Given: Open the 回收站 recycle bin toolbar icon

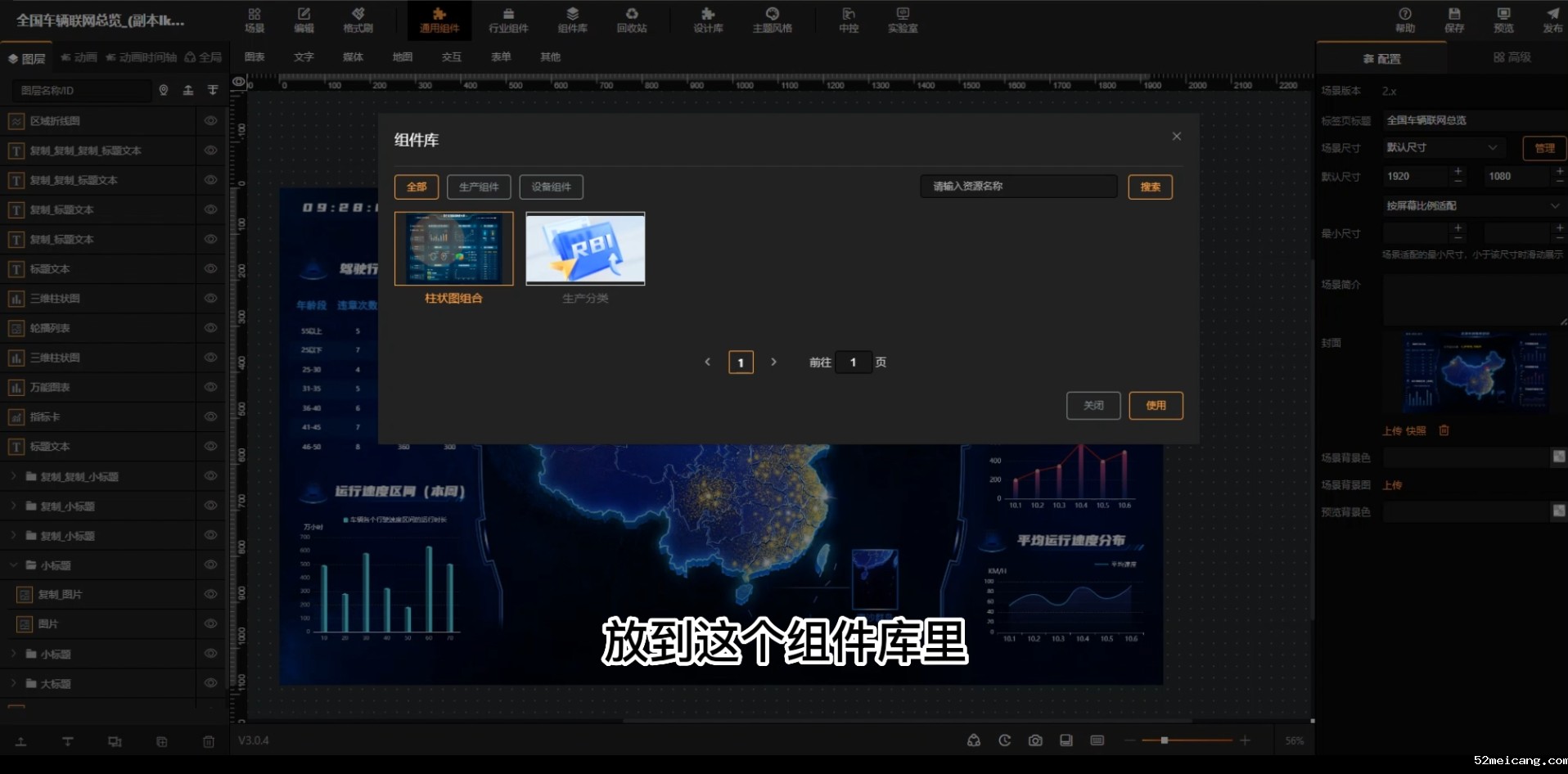Looking at the screenshot, I should pyautogui.click(x=631, y=20).
